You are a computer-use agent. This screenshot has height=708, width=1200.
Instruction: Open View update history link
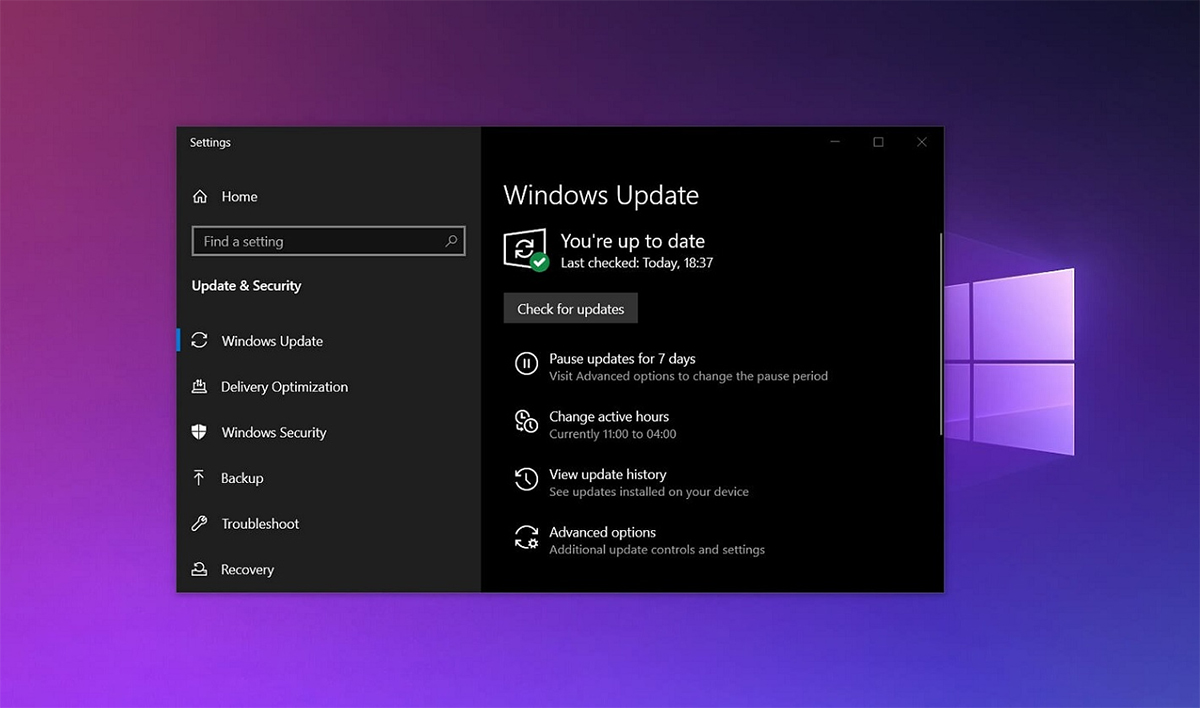[607, 474]
